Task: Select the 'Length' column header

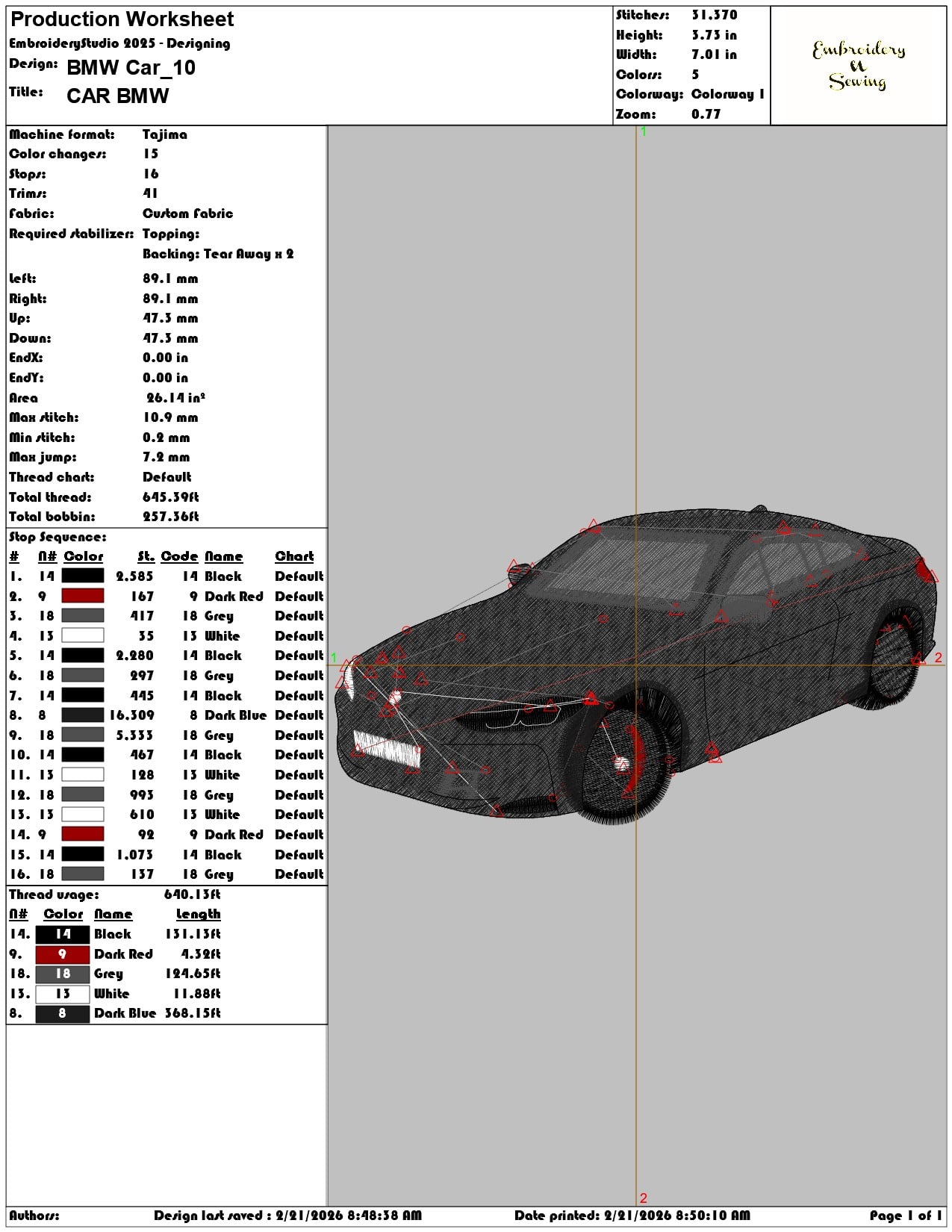Action: click(x=198, y=914)
